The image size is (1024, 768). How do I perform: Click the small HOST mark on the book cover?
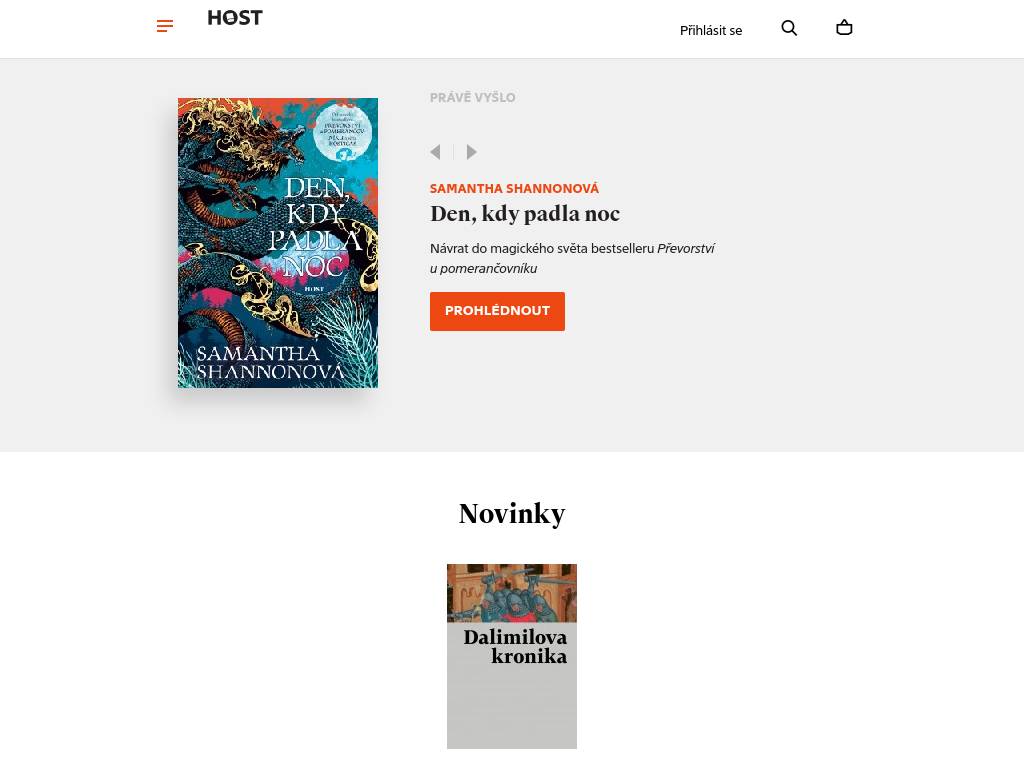[314, 289]
